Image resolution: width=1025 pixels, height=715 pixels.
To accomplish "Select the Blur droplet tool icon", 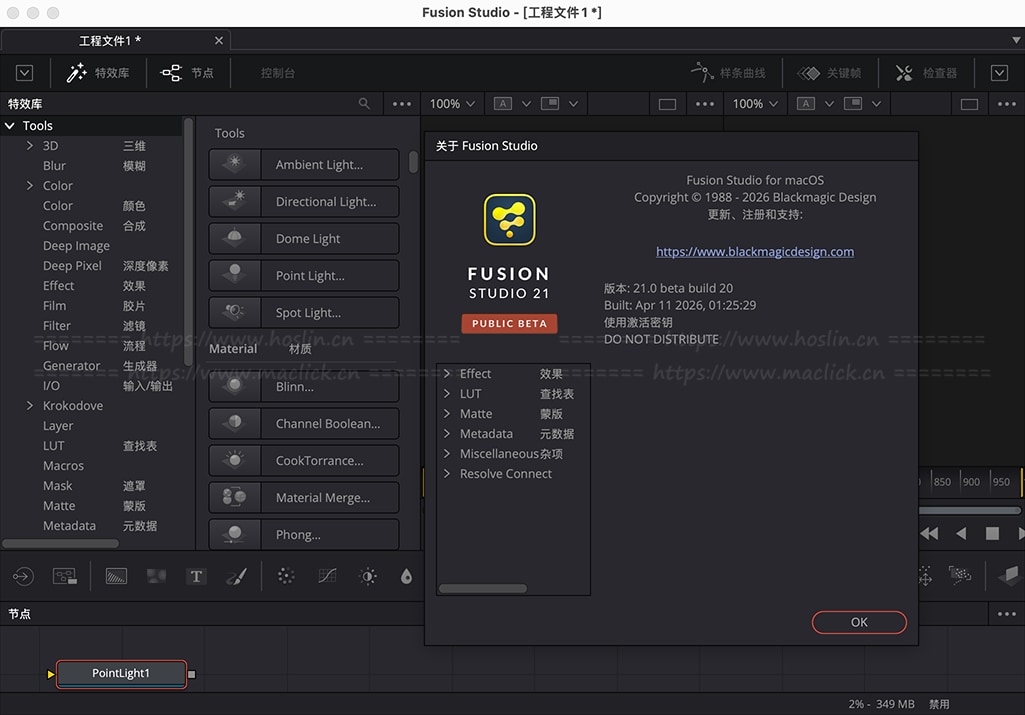I will 406,576.
